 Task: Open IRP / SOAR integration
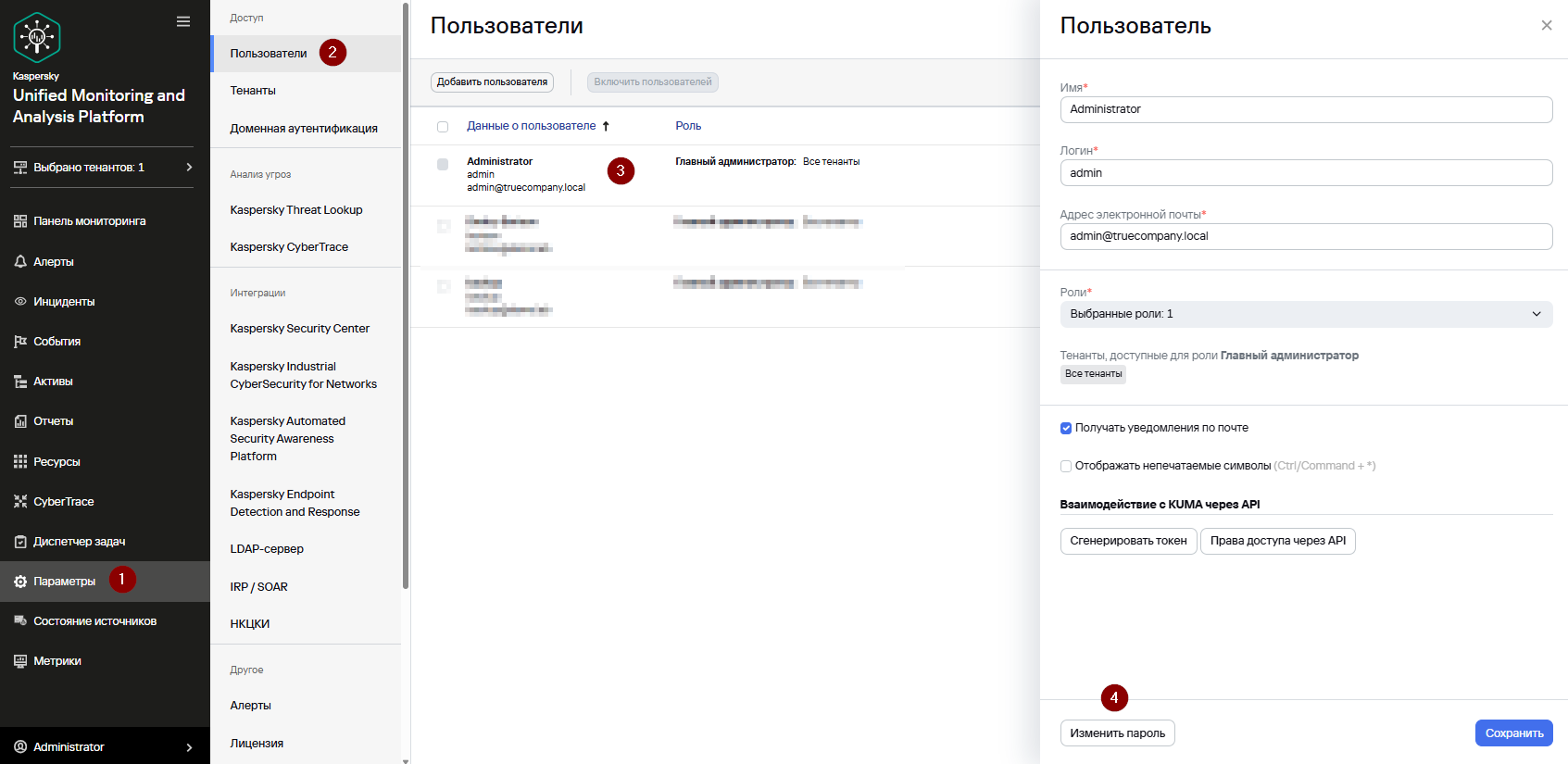point(259,587)
